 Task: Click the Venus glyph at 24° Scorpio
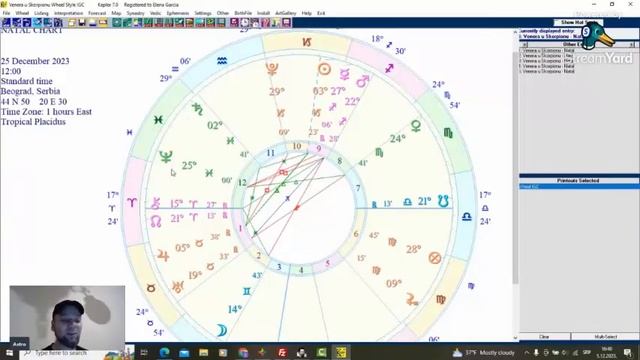tap(416, 126)
